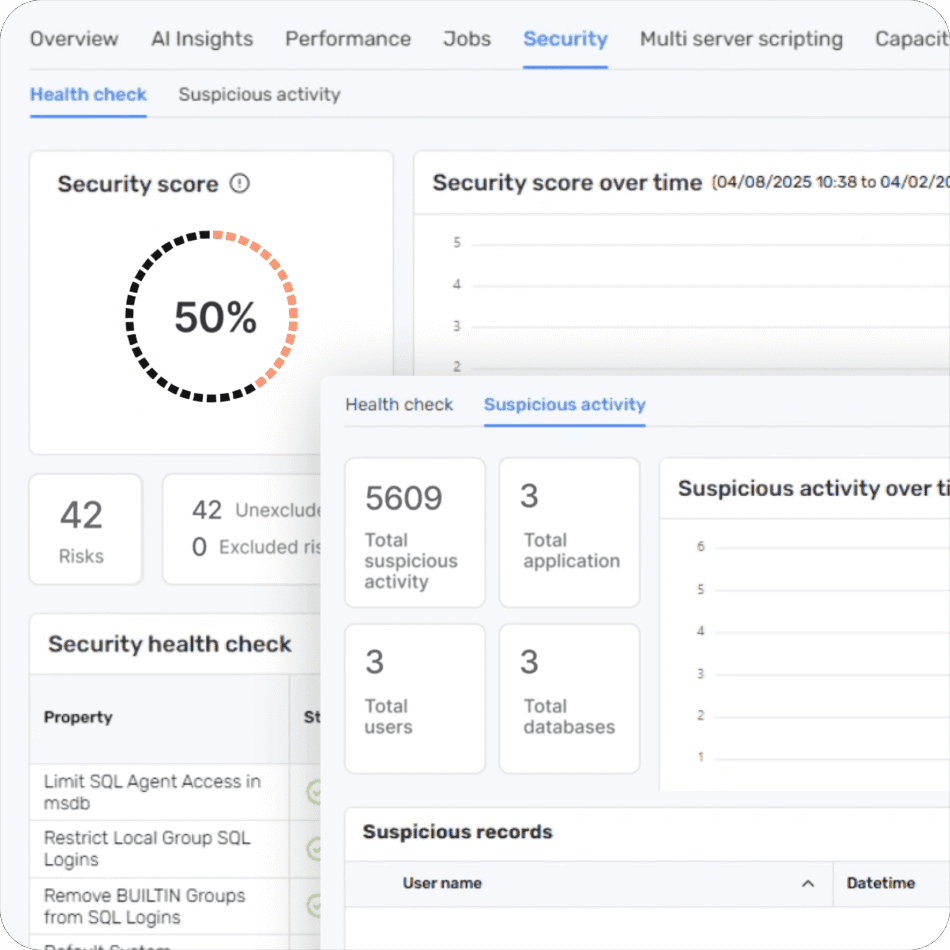This screenshot has height=950, width=950.
Task: Select Remove BUILTIN Groups from SQL Logins row
Action: 175,906
